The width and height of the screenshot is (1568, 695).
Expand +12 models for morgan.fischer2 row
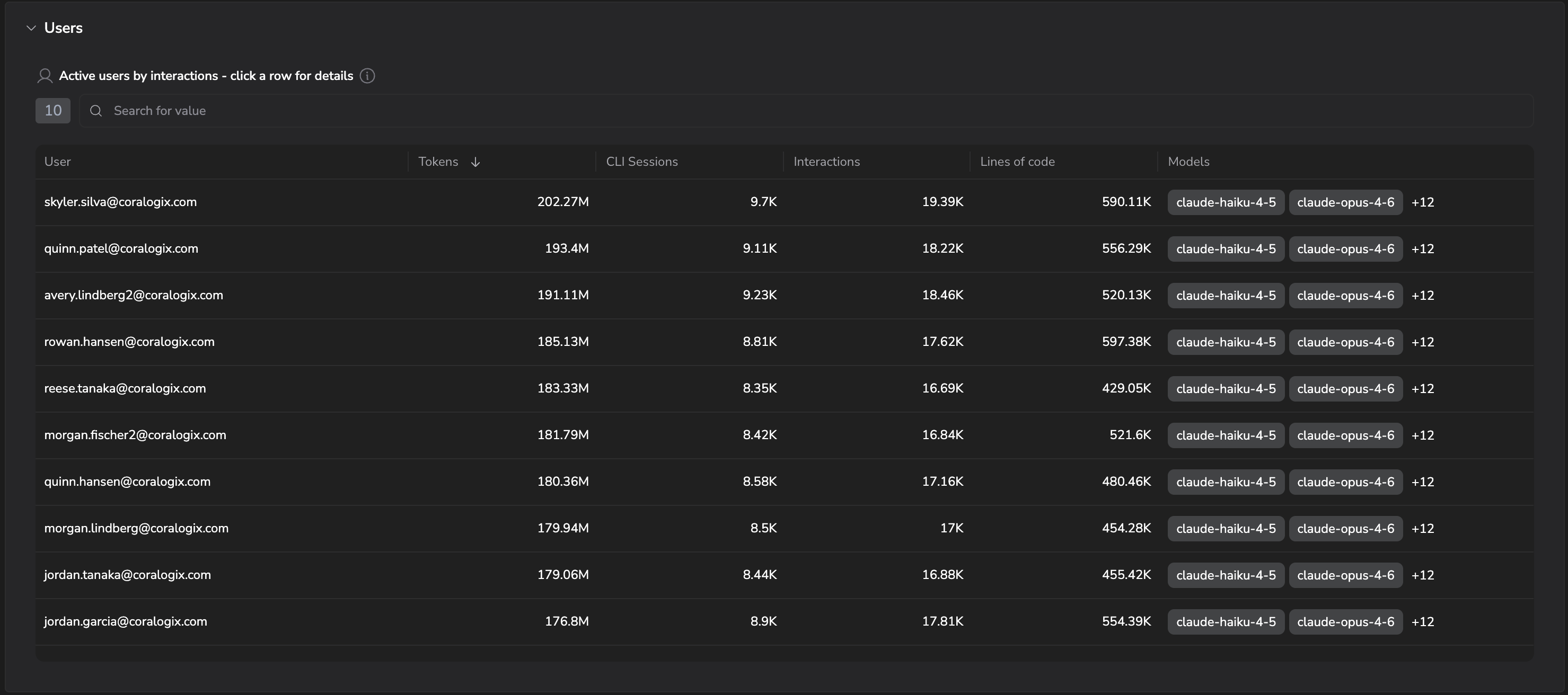(x=1423, y=435)
